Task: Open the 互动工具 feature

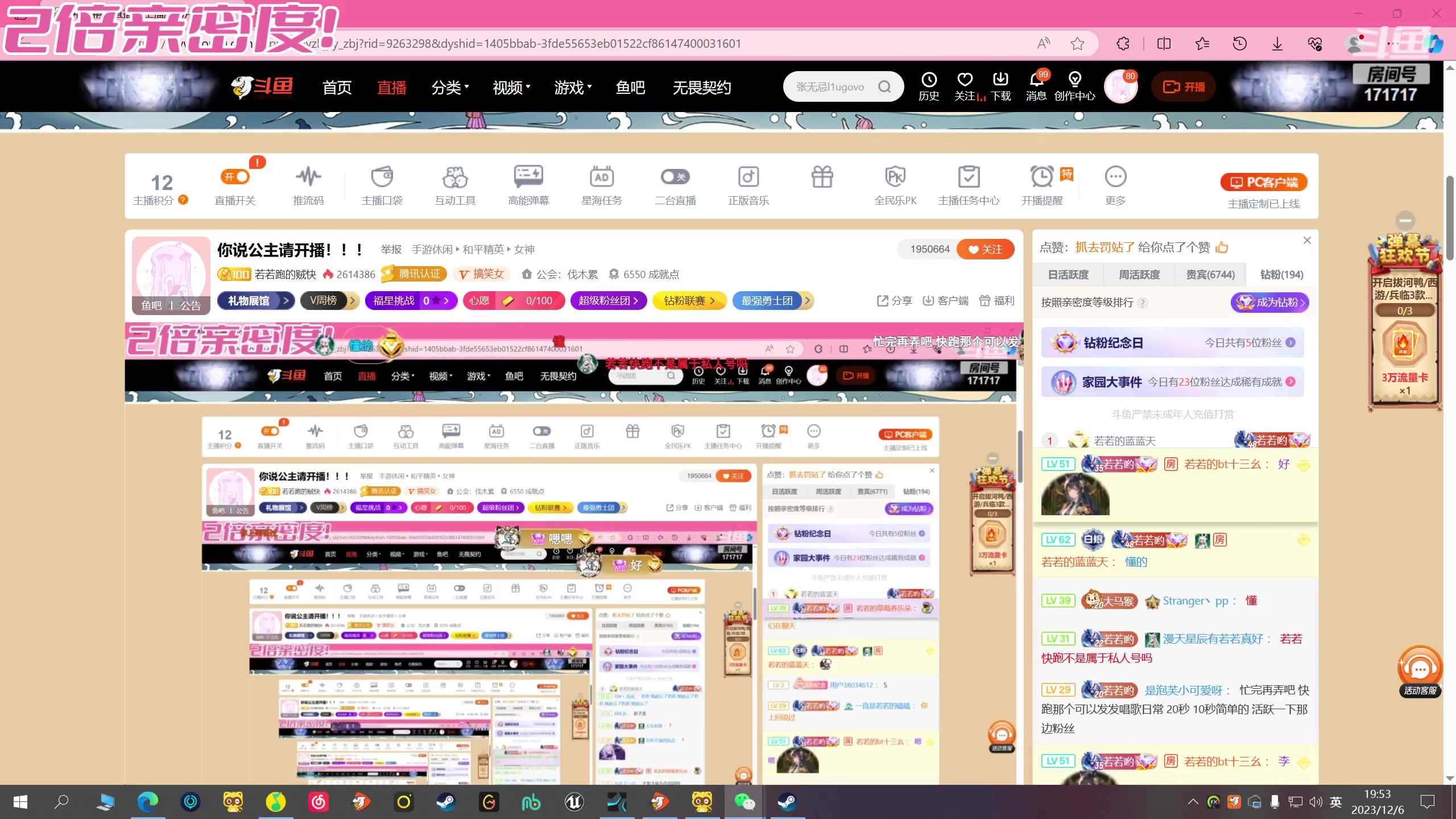Action: click(x=454, y=185)
